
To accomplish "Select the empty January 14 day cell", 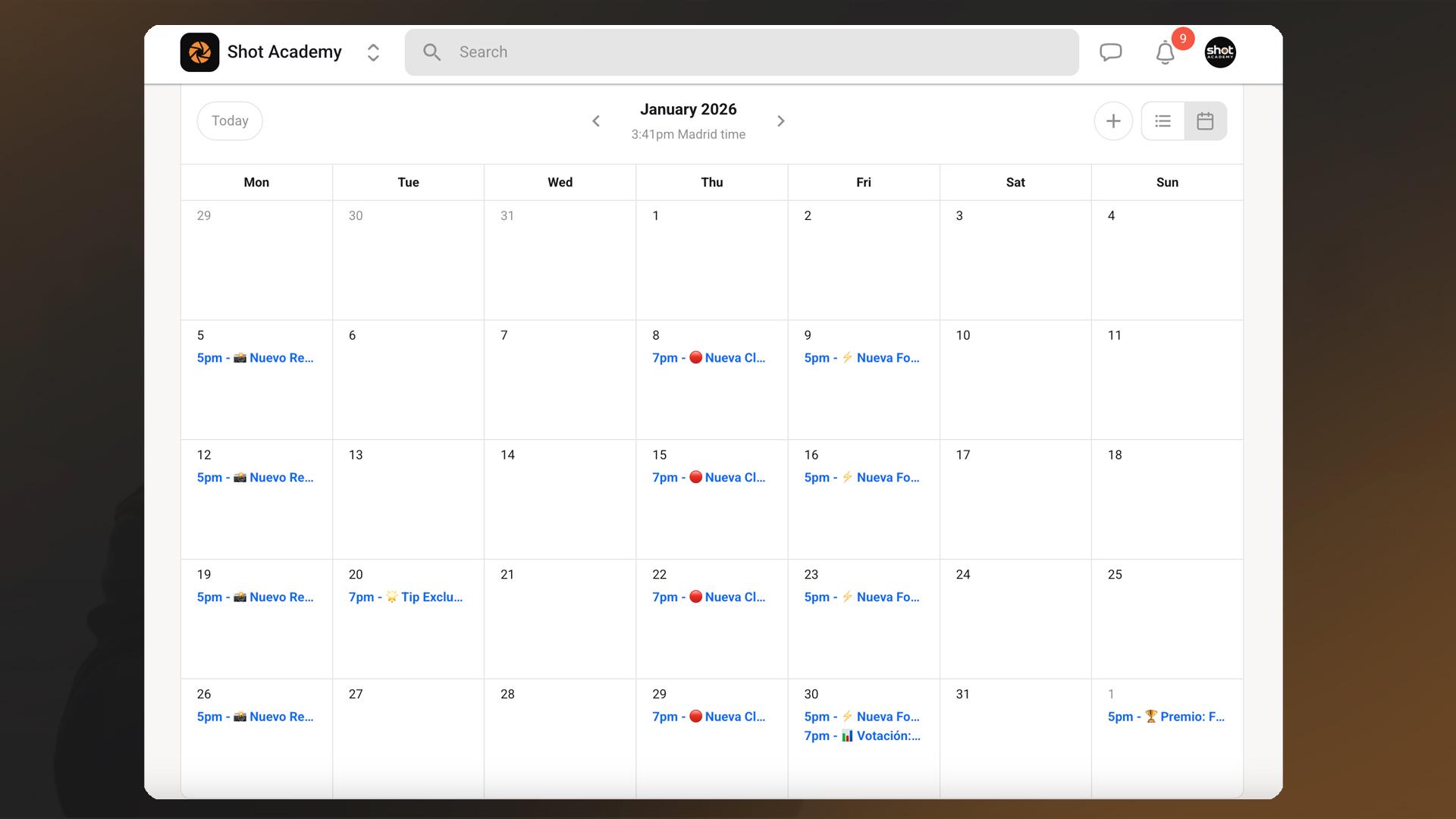I will coord(560,500).
